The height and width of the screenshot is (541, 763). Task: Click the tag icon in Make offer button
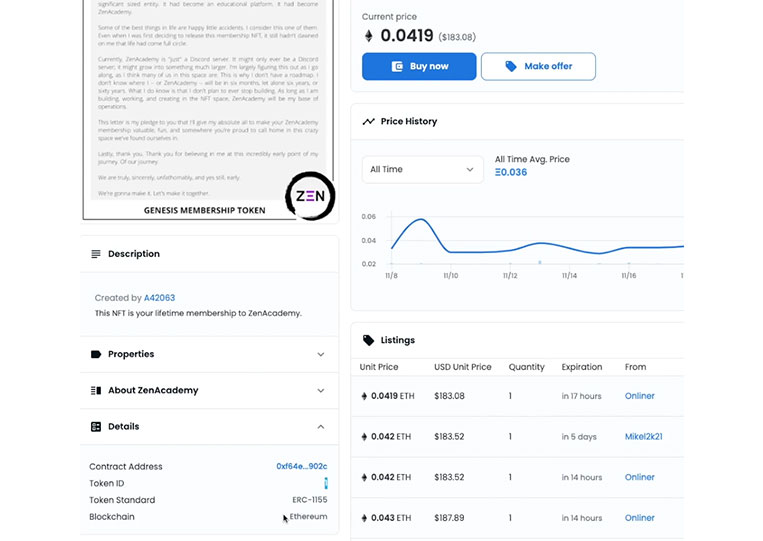coord(511,66)
